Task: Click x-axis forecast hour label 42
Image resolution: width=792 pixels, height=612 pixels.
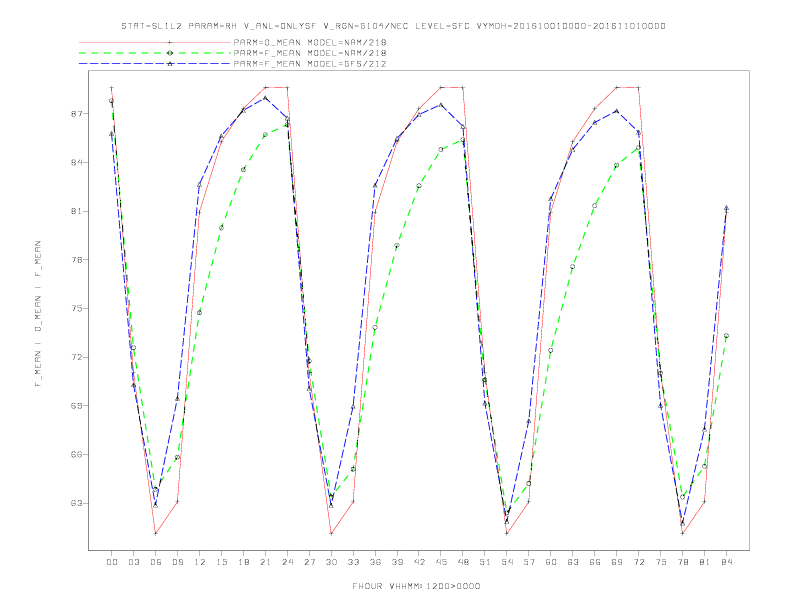Action: click(x=419, y=562)
